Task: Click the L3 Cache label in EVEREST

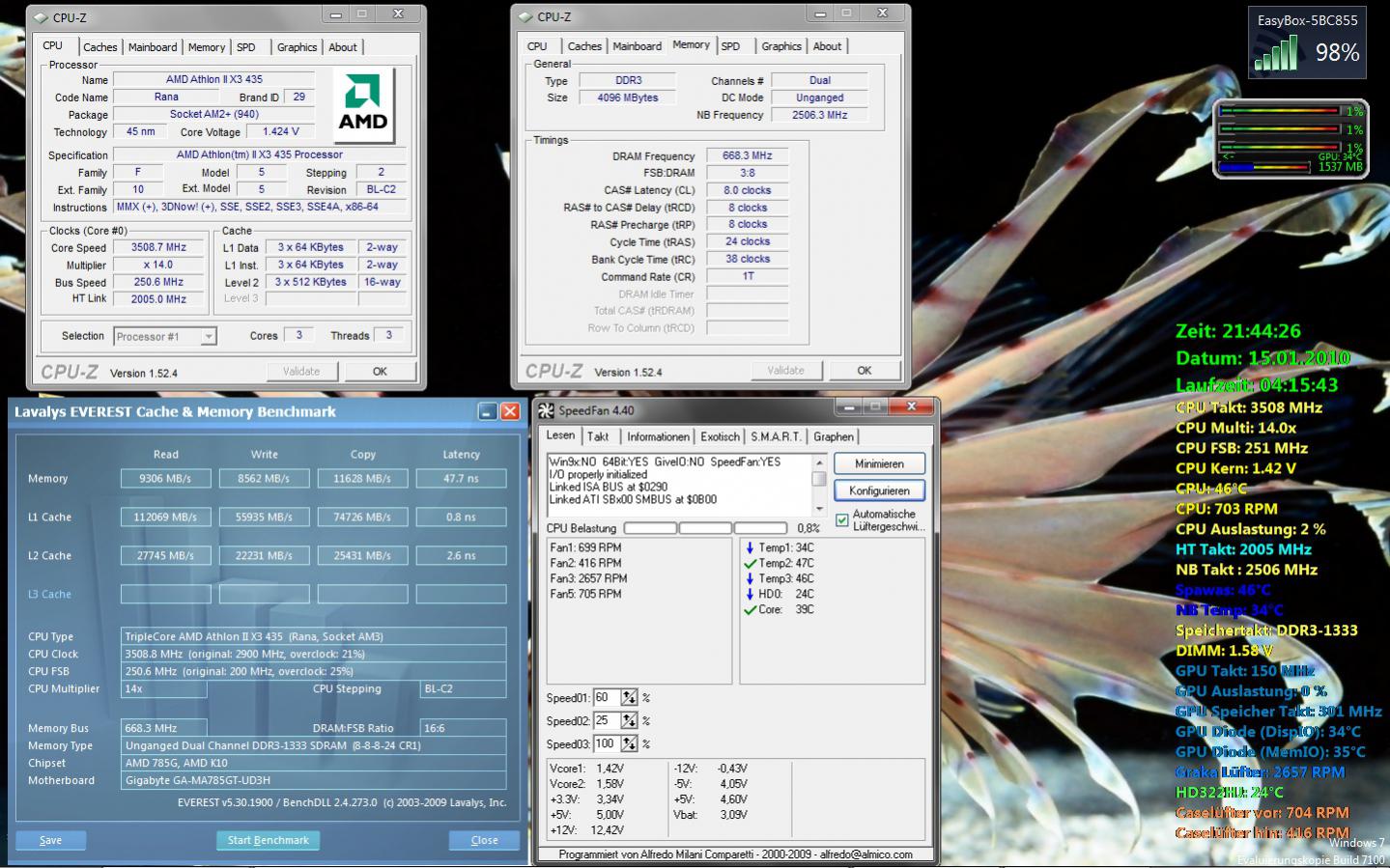Action: (49, 594)
